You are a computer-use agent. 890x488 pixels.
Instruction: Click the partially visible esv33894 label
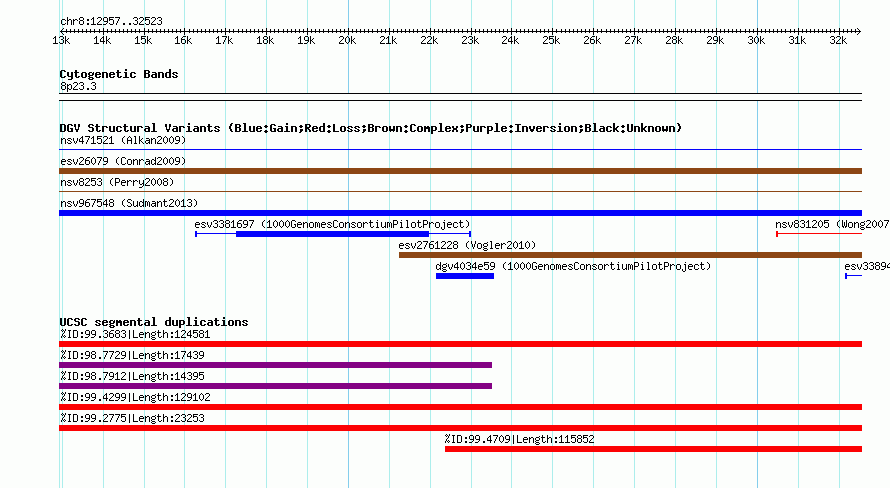click(867, 266)
